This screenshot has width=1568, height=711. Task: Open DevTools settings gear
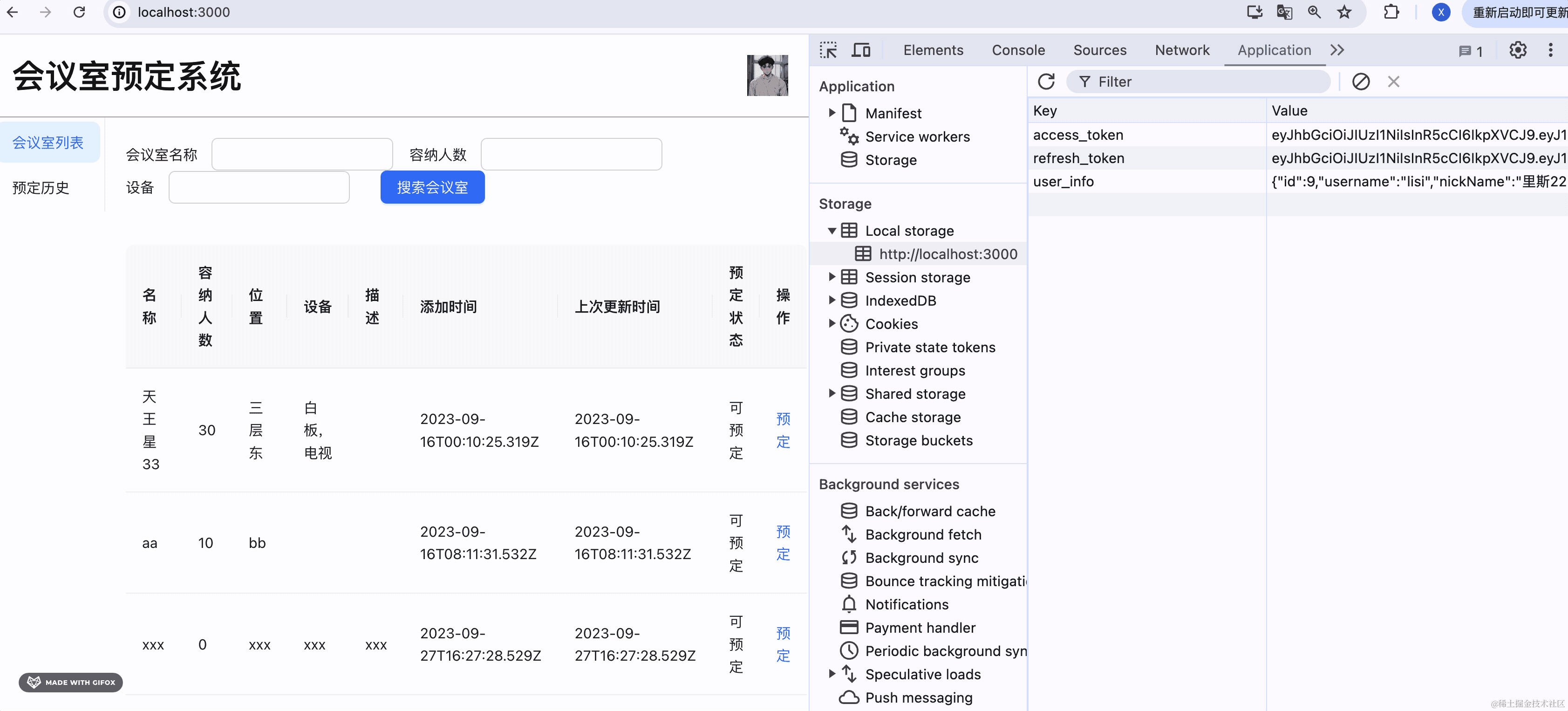1518,50
